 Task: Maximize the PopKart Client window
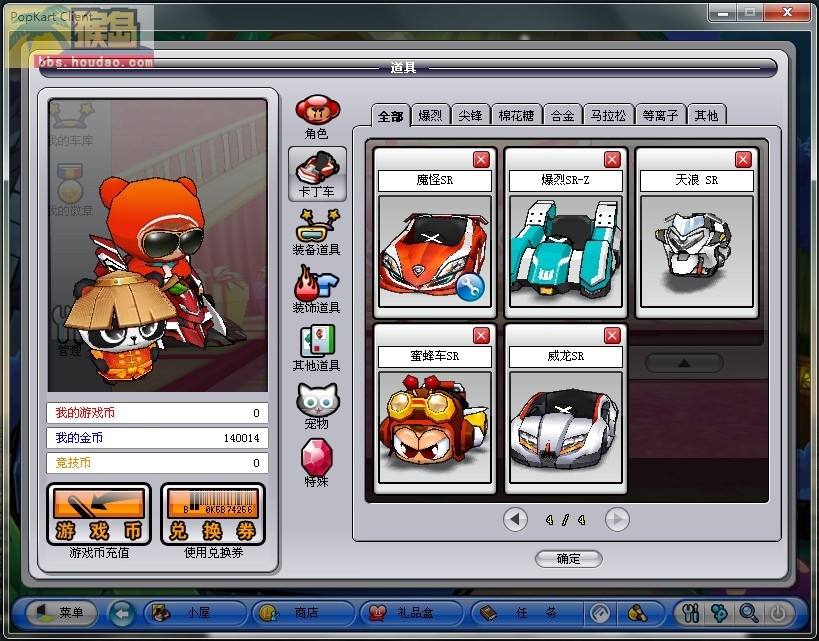(750, 13)
